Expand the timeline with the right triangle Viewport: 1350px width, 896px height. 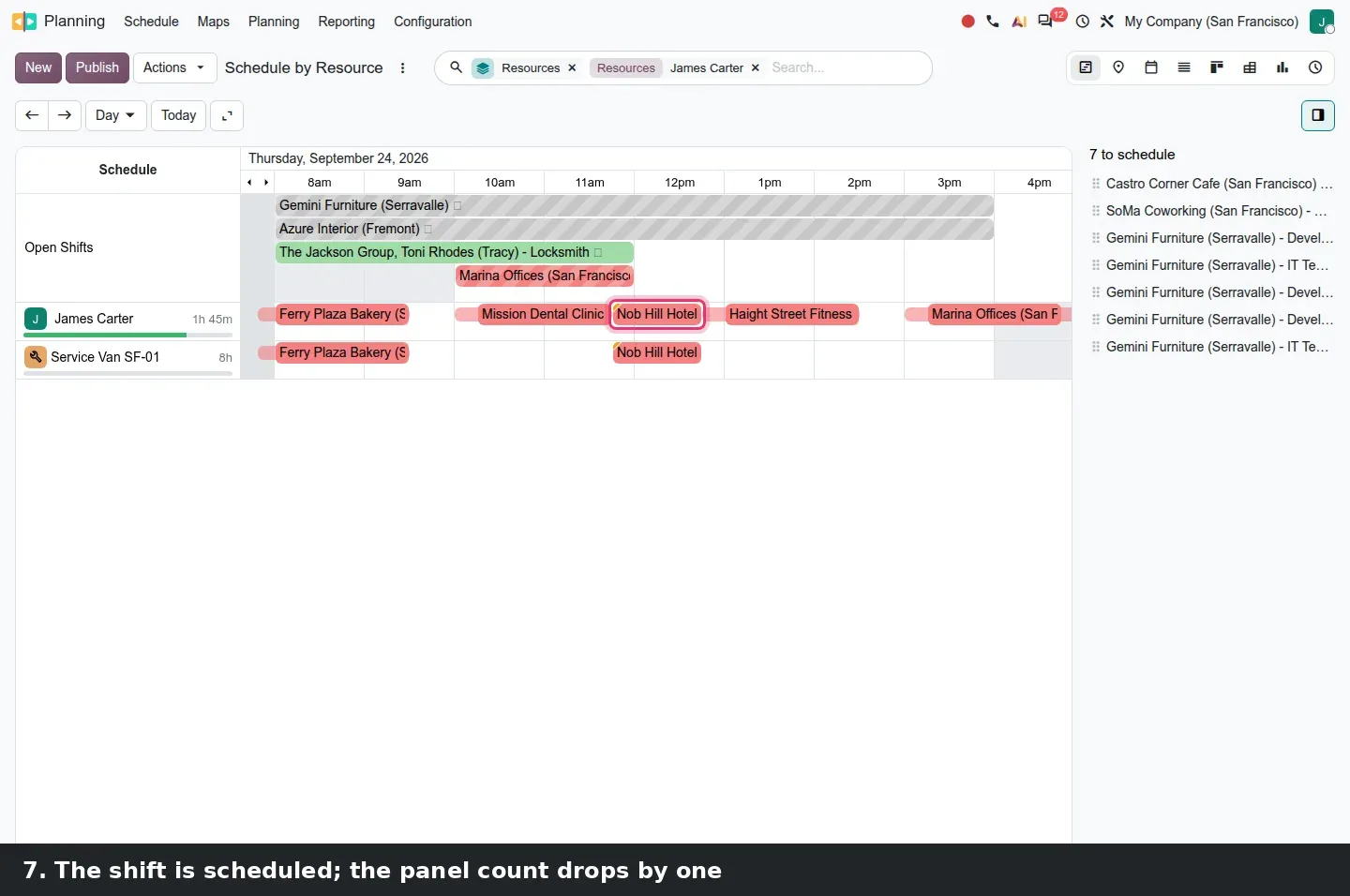tap(266, 183)
